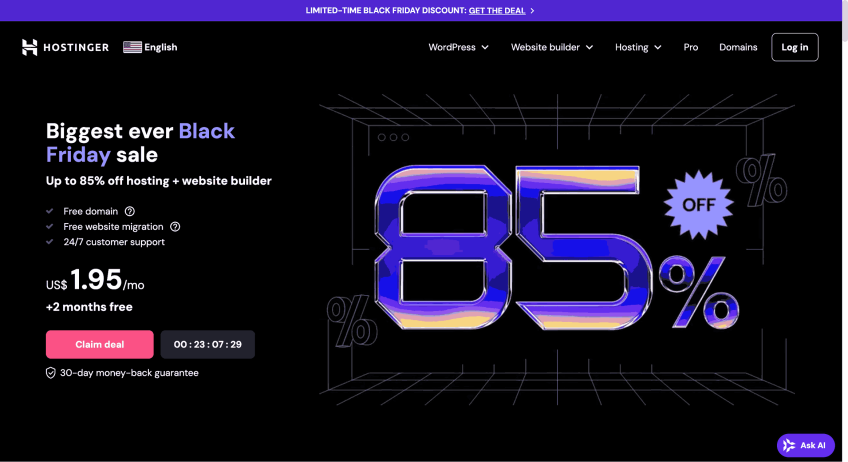The image size is (848, 462).
Task: Click the arrow icon in top banner
Action: [532, 11]
